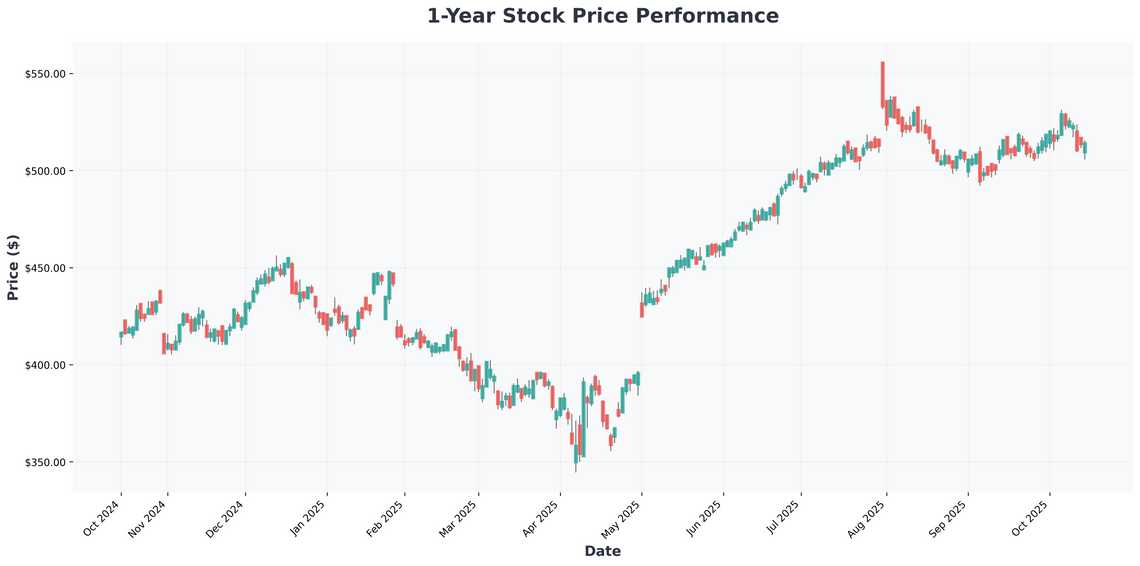Click the 'Price ($)' y-axis label

[14, 268]
